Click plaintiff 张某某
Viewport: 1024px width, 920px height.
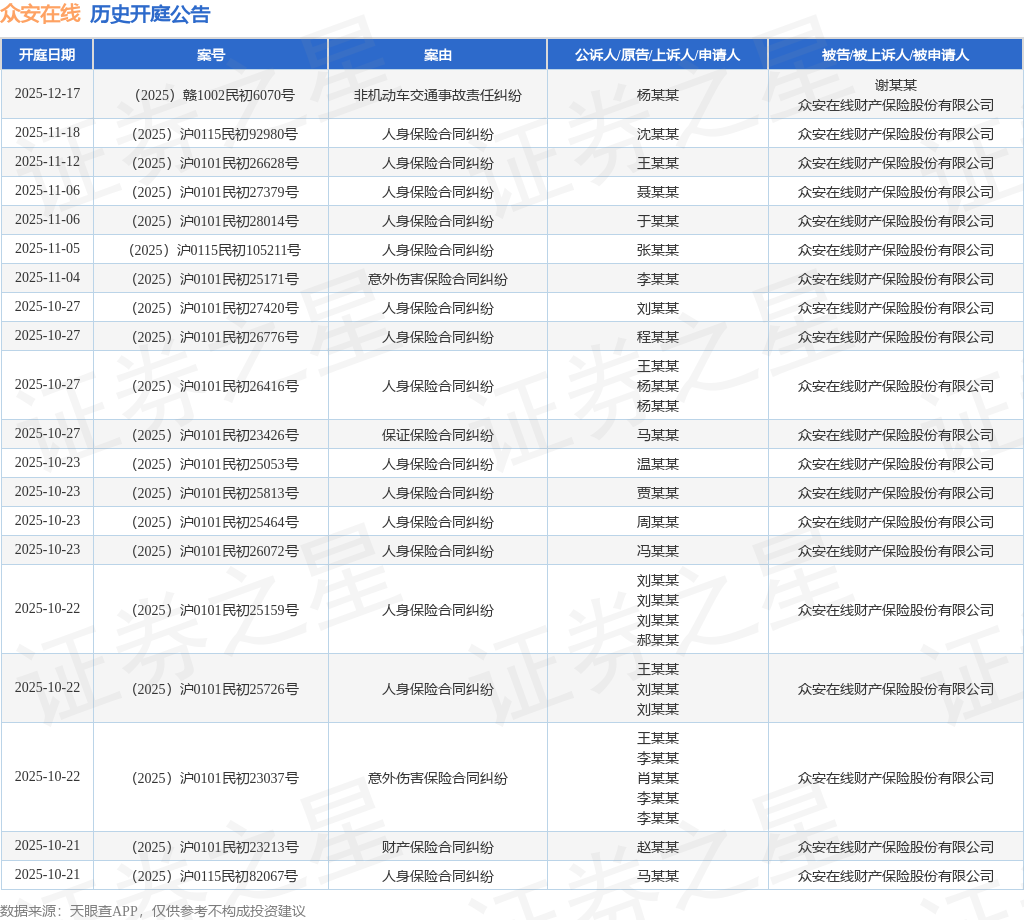pyautogui.click(x=658, y=250)
